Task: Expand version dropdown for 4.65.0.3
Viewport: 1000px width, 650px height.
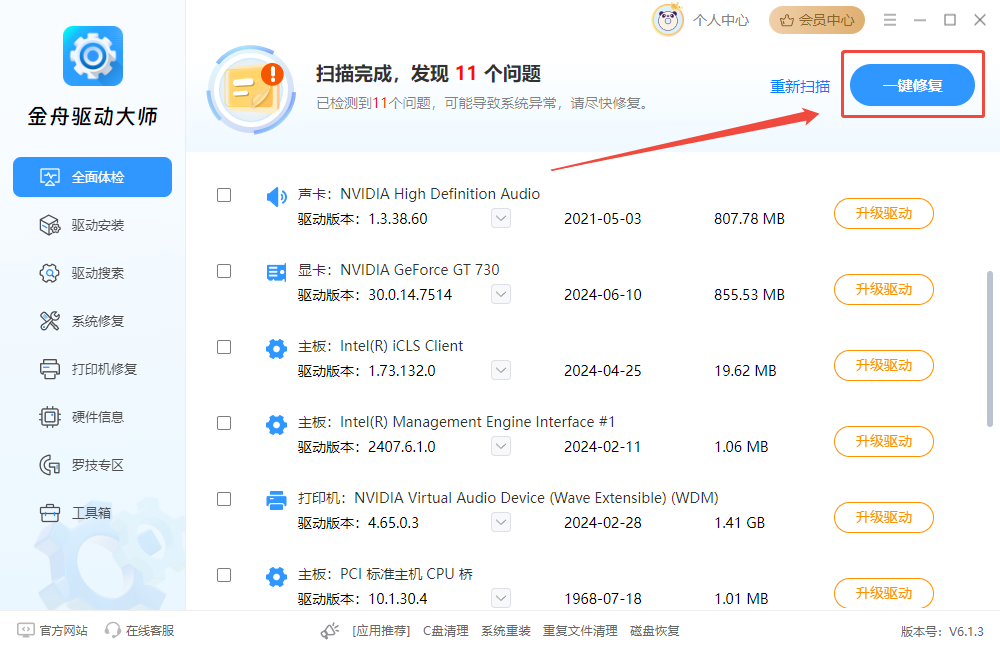Action: click(501, 522)
